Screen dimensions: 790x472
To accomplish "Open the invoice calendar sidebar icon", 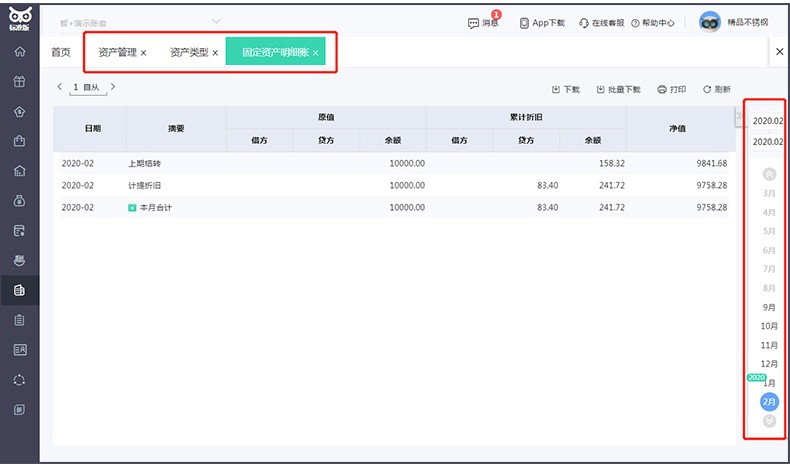I will click(x=20, y=231).
